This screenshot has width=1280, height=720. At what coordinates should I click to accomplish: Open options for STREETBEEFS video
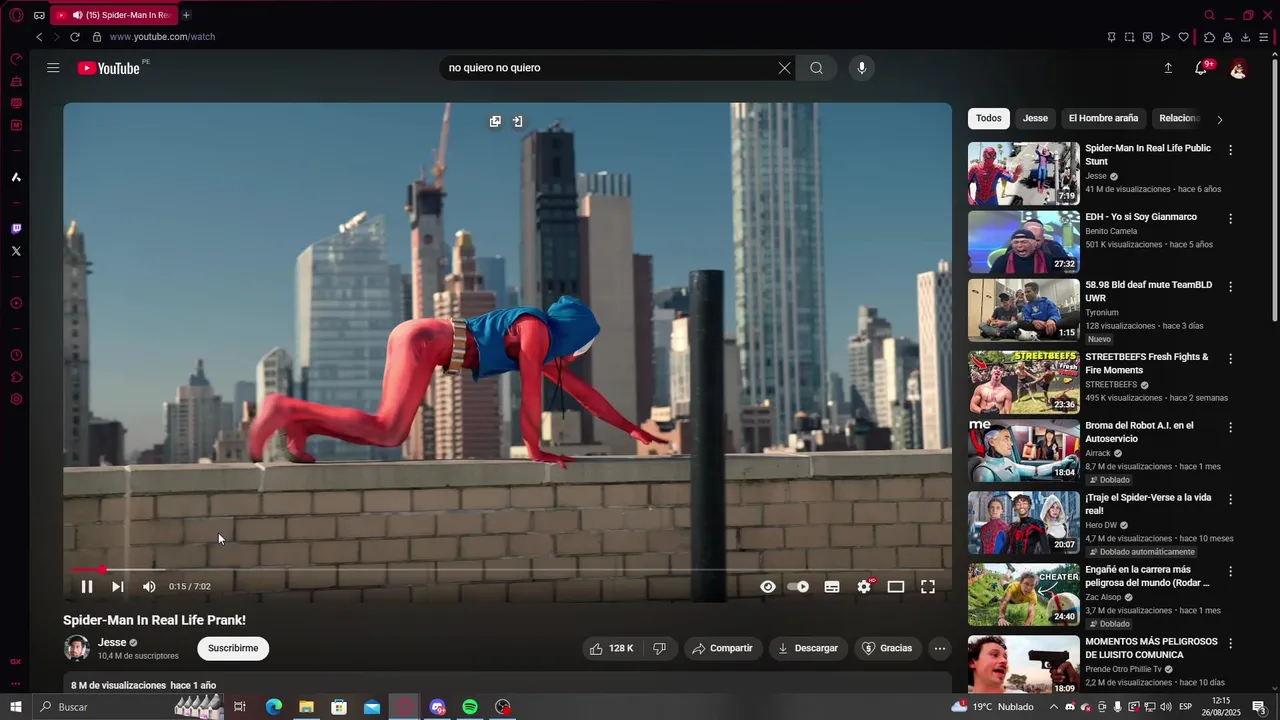pos(1231,358)
